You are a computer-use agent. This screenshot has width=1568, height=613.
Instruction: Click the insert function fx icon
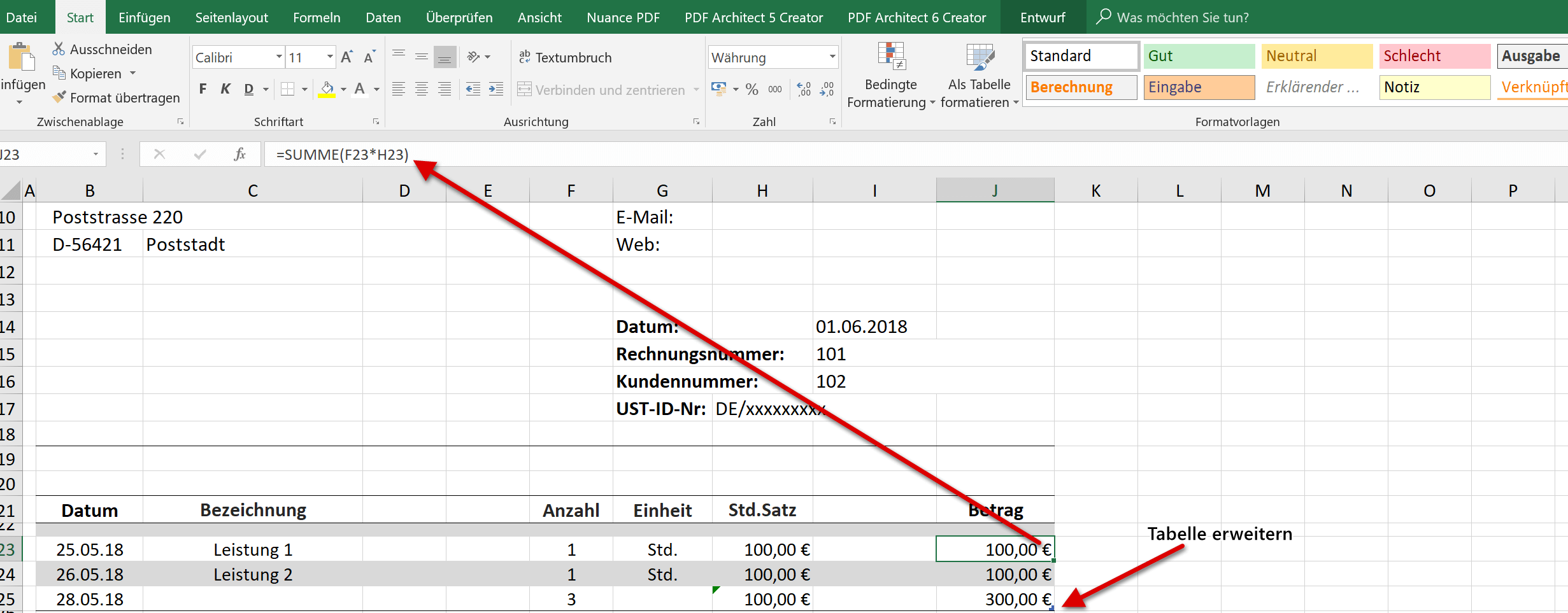(x=240, y=154)
